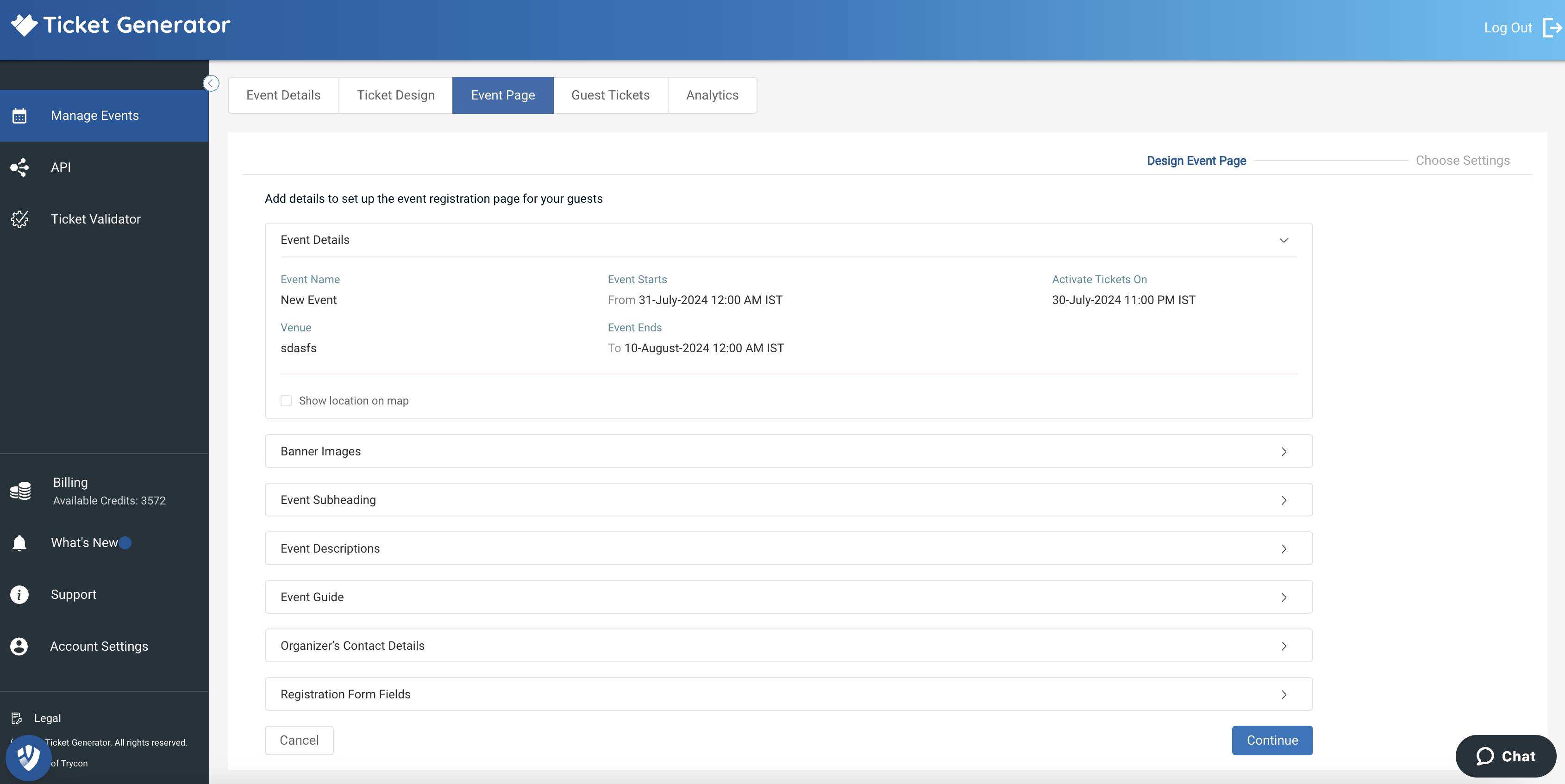Click the What's New bell icon
Screen dimensions: 1565x784
pyautogui.click(x=19, y=542)
